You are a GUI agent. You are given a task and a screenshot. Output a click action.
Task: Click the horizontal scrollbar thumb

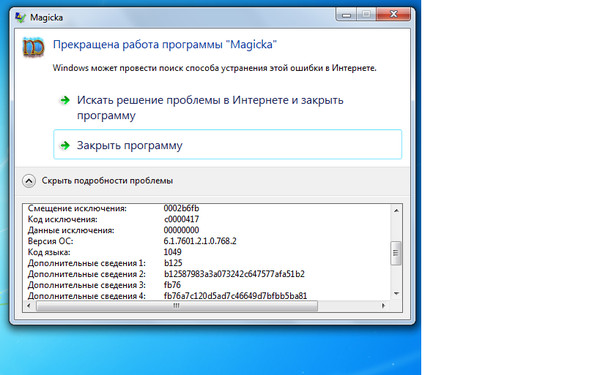[177, 305]
